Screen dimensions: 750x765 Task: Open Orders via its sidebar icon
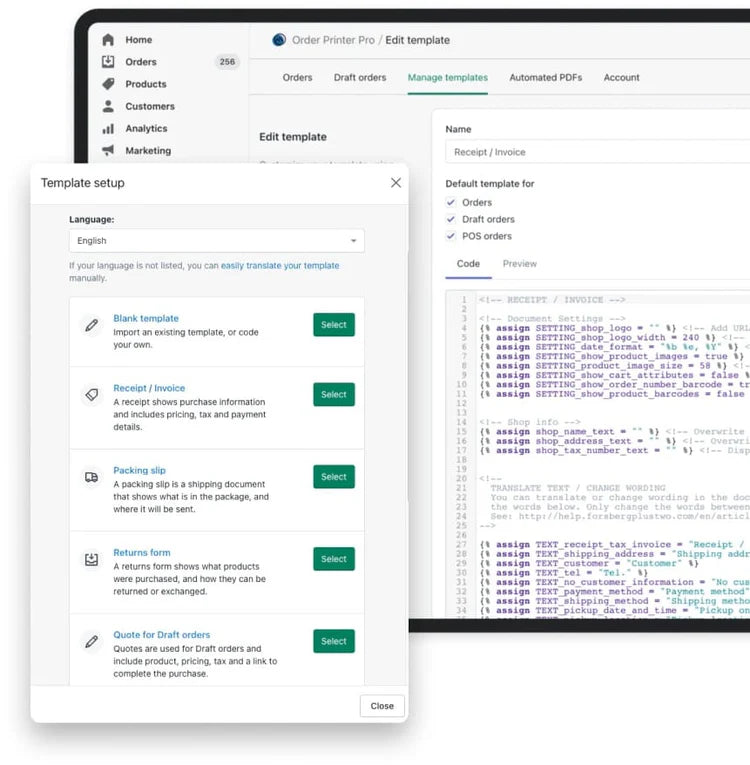108,62
